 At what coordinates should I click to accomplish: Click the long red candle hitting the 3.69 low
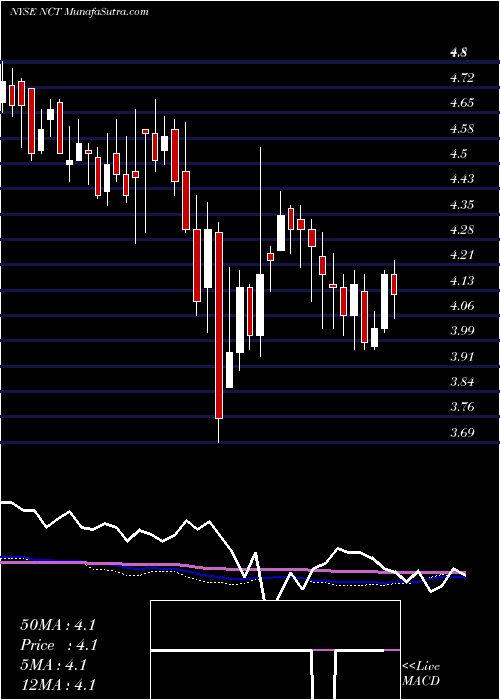click(218, 333)
